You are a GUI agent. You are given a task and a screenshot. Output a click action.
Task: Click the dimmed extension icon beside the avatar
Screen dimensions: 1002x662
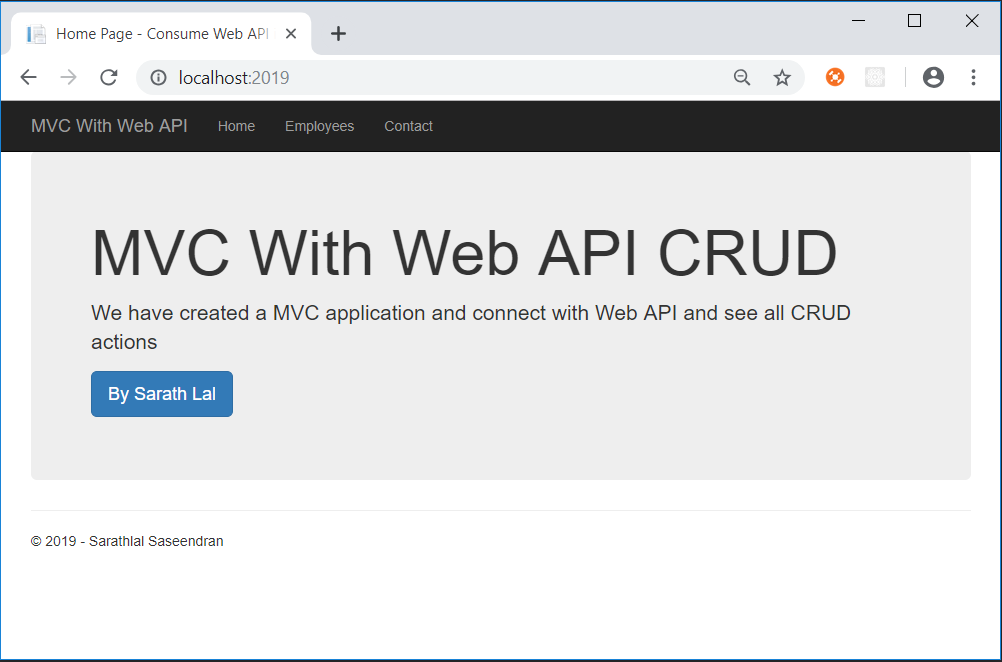875,76
